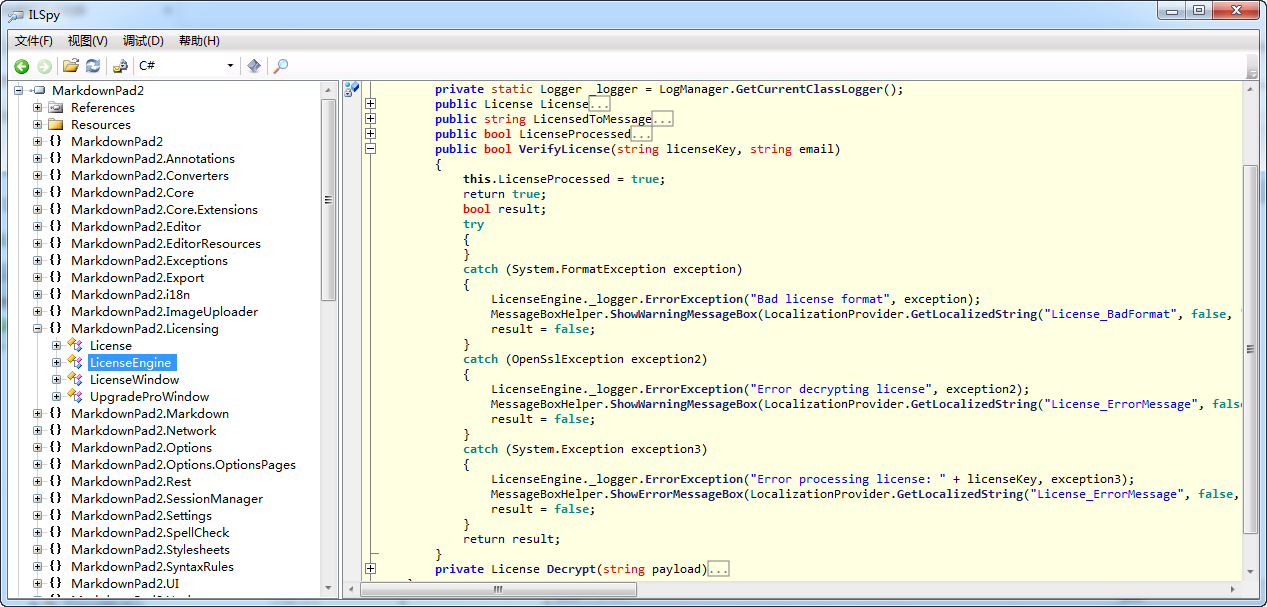Select the MarkdownPad2 root assembly

(98, 91)
